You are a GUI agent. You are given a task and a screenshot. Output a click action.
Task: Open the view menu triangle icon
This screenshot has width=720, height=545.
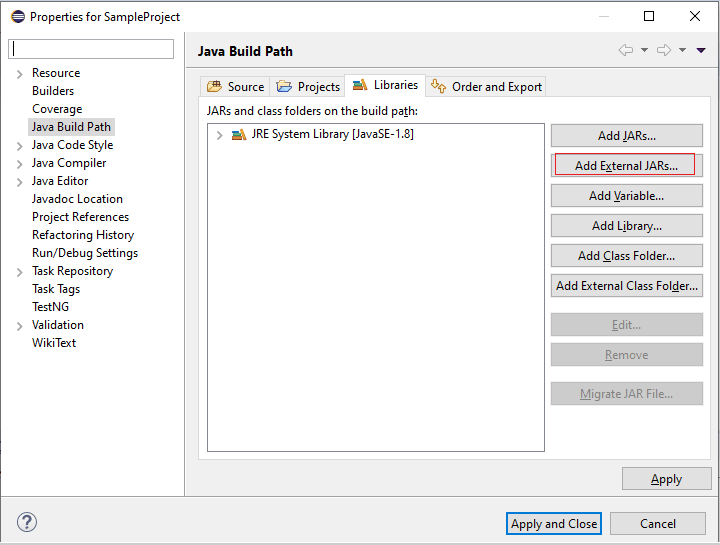click(701, 50)
